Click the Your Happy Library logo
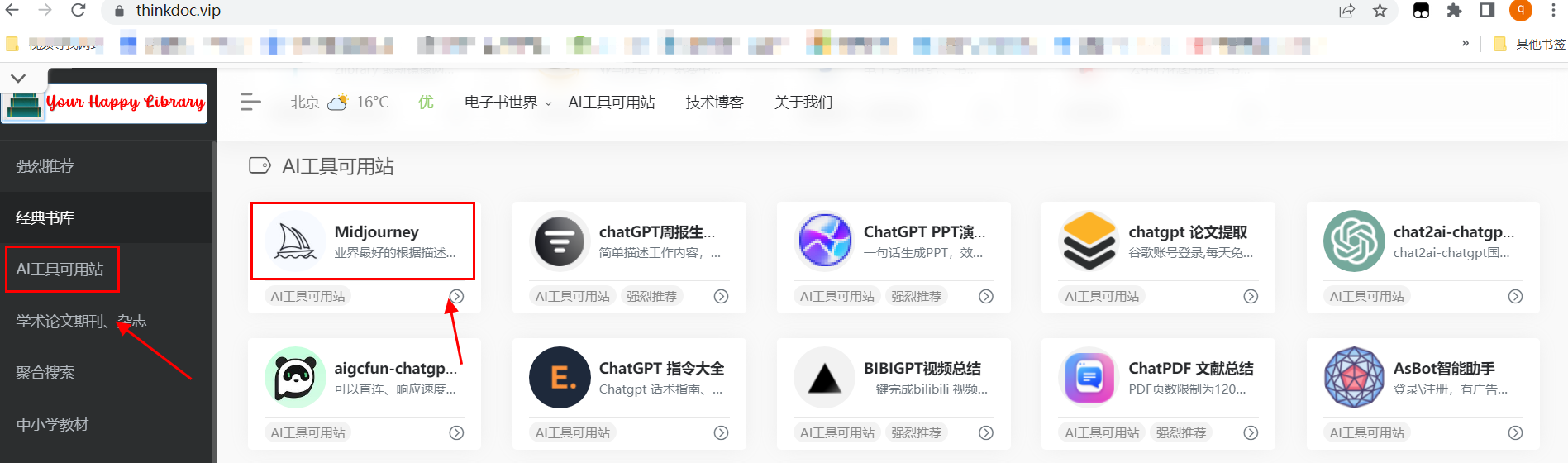 pos(105,103)
